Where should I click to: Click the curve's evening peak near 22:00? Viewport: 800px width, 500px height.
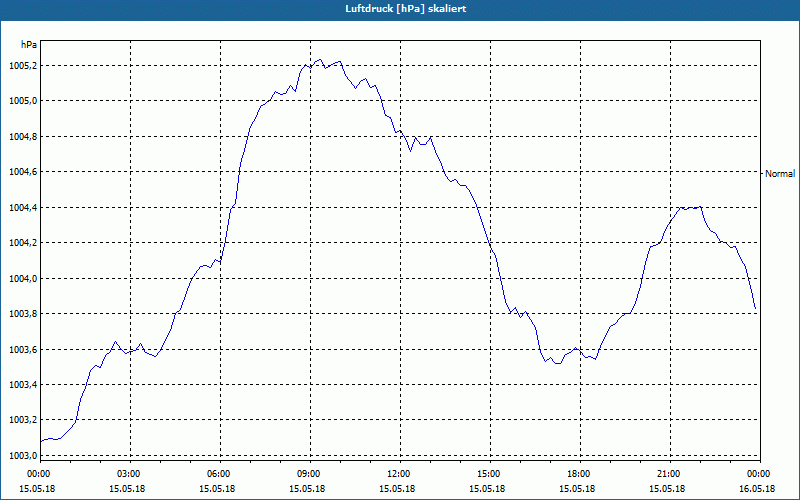click(701, 207)
